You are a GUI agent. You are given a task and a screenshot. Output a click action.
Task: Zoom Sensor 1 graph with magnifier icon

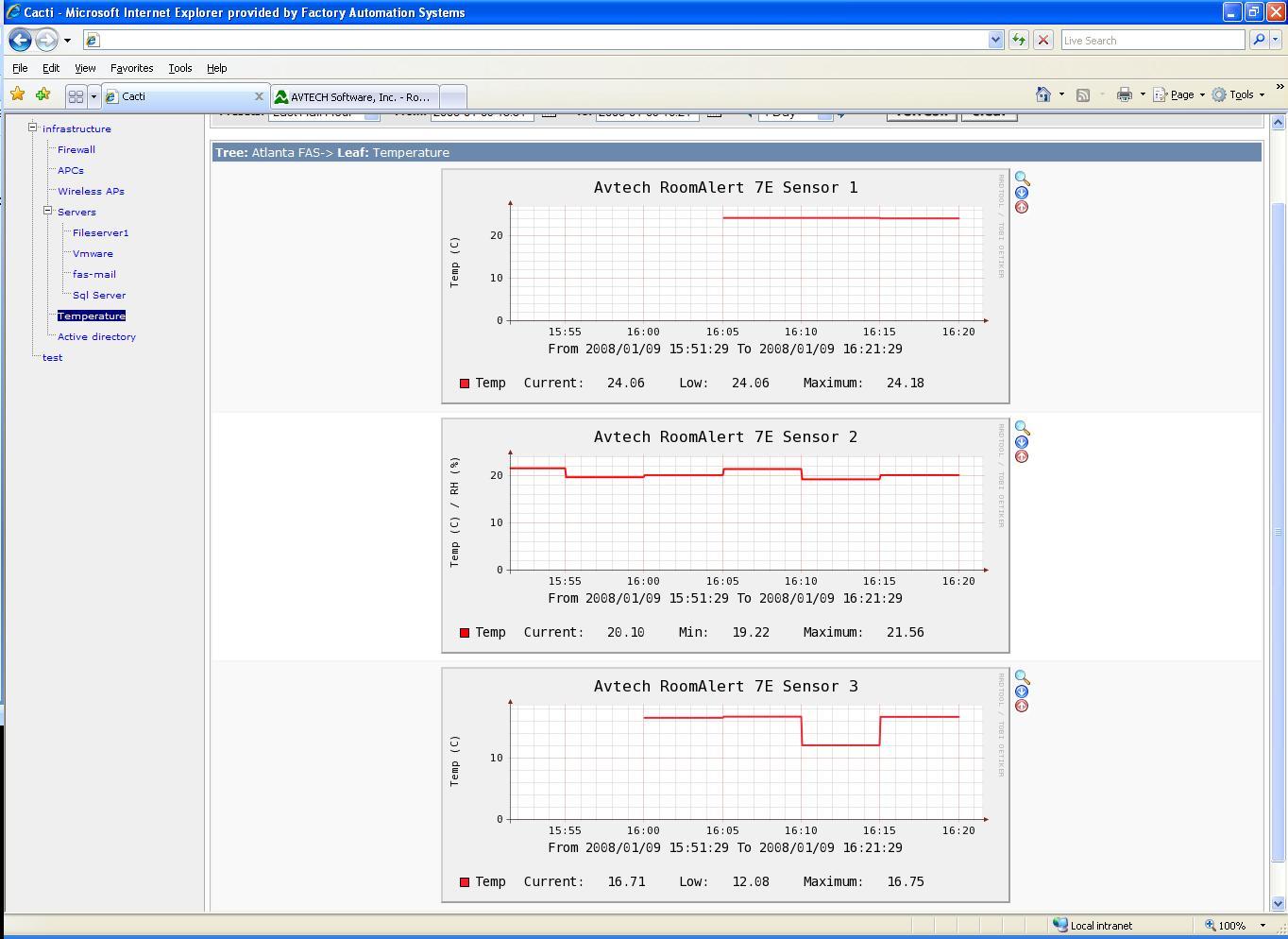click(1022, 178)
